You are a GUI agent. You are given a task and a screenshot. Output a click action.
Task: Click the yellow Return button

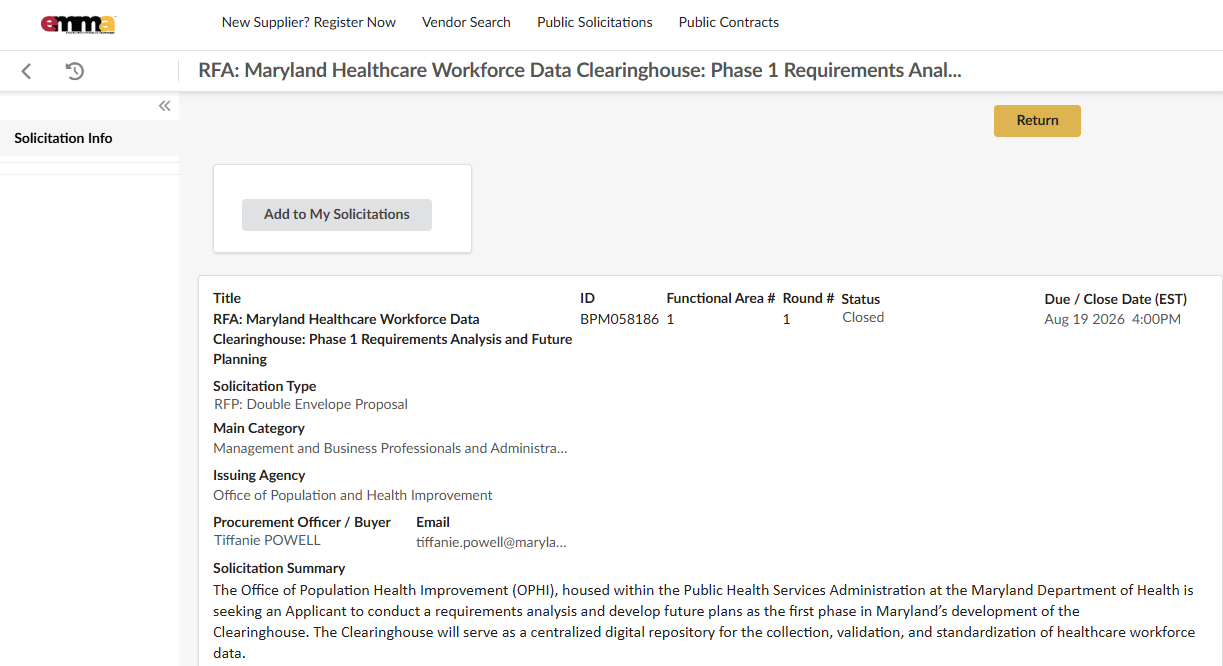click(1037, 120)
